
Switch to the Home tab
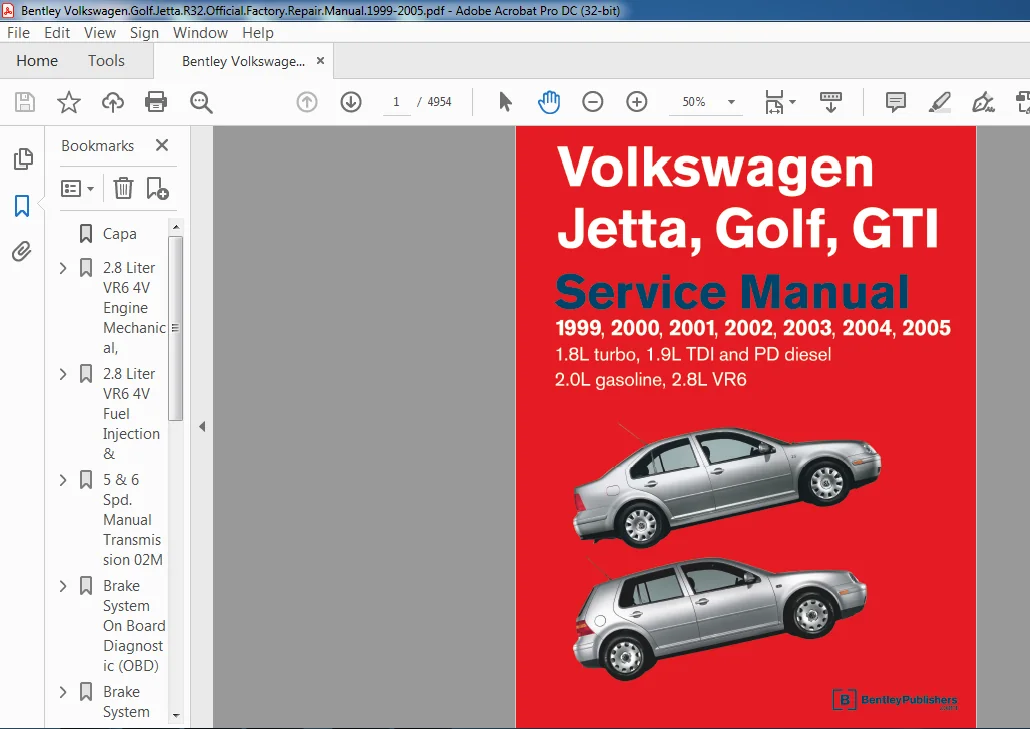(37, 60)
